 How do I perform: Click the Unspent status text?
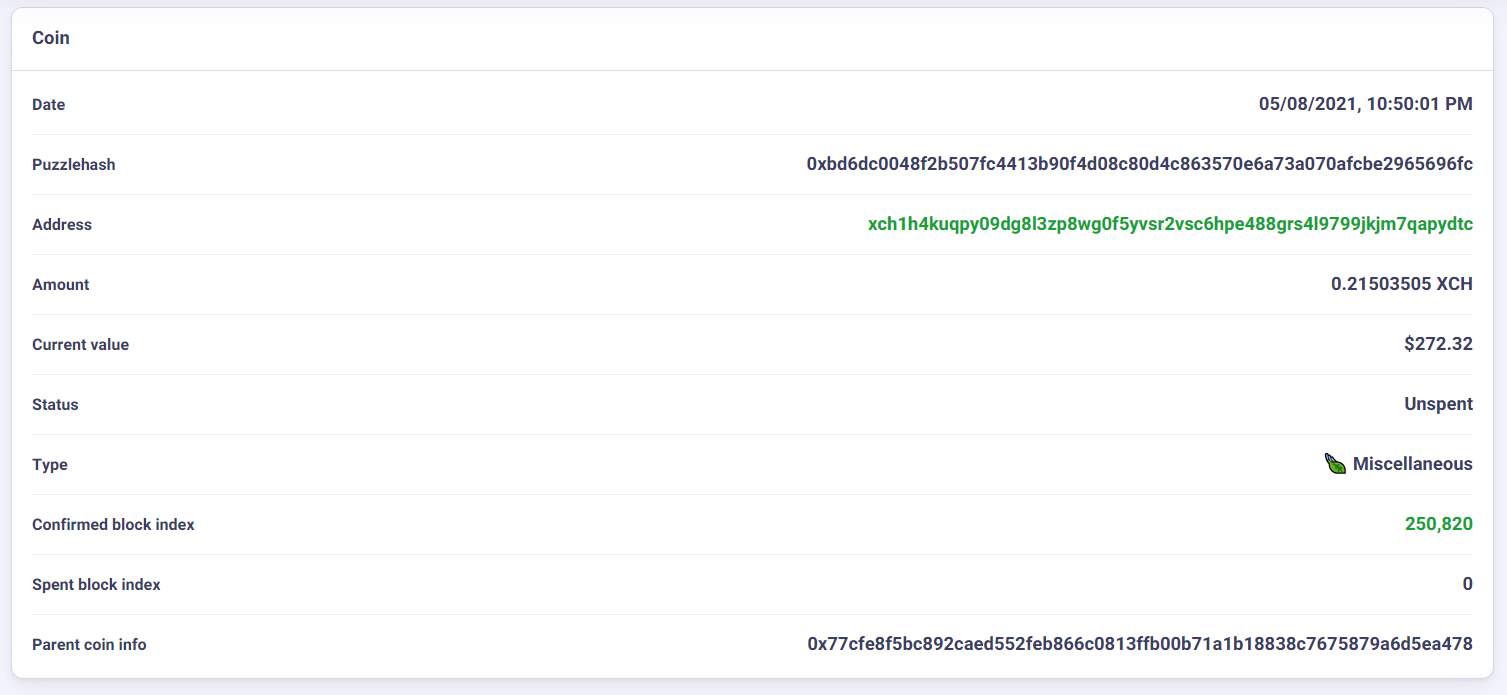[1439, 404]
